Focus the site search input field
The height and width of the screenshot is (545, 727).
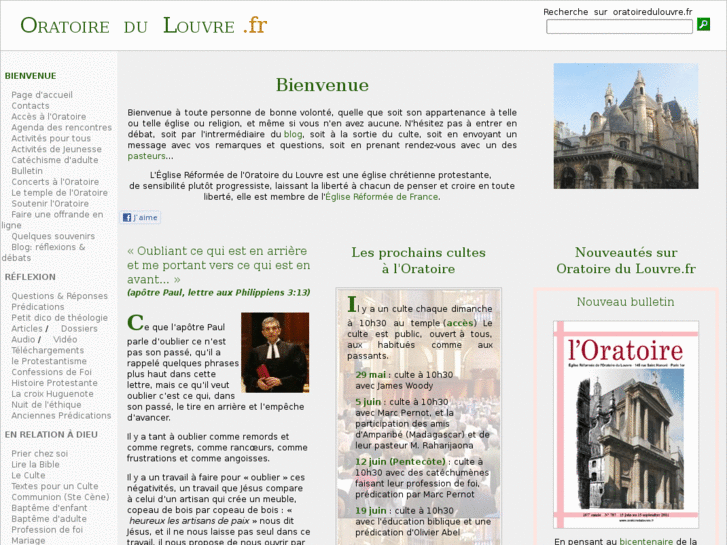click(619, 26)
